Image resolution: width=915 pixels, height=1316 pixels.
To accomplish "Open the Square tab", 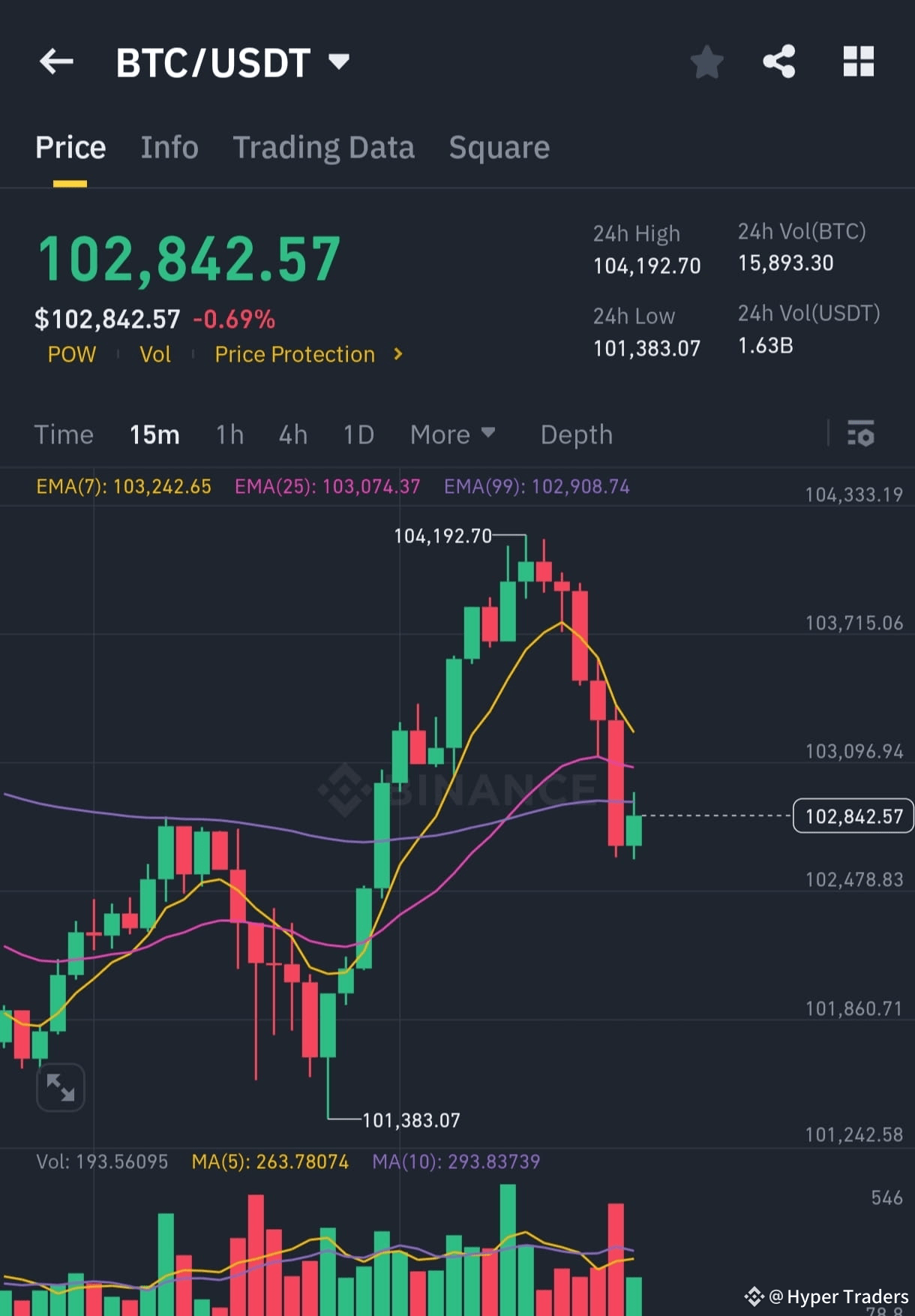I will pos(499,147).
